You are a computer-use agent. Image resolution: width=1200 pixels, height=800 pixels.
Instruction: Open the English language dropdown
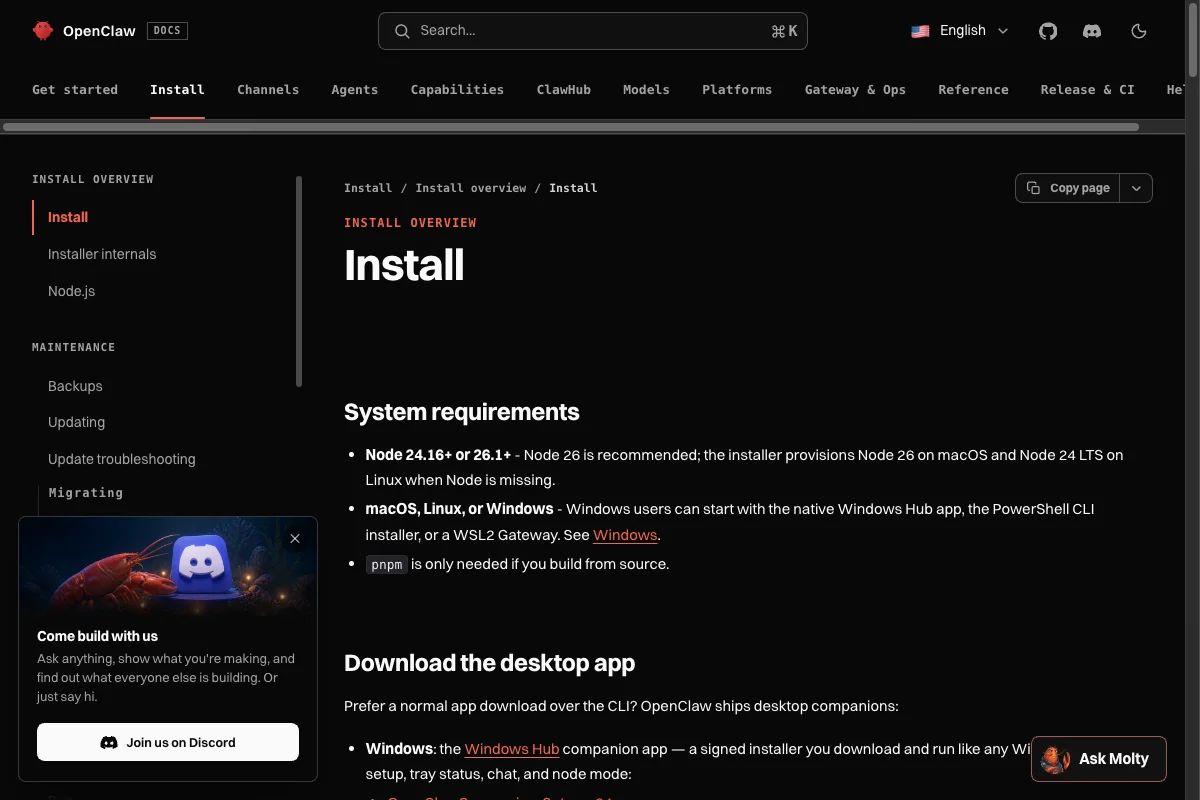(x=960, y=31)
